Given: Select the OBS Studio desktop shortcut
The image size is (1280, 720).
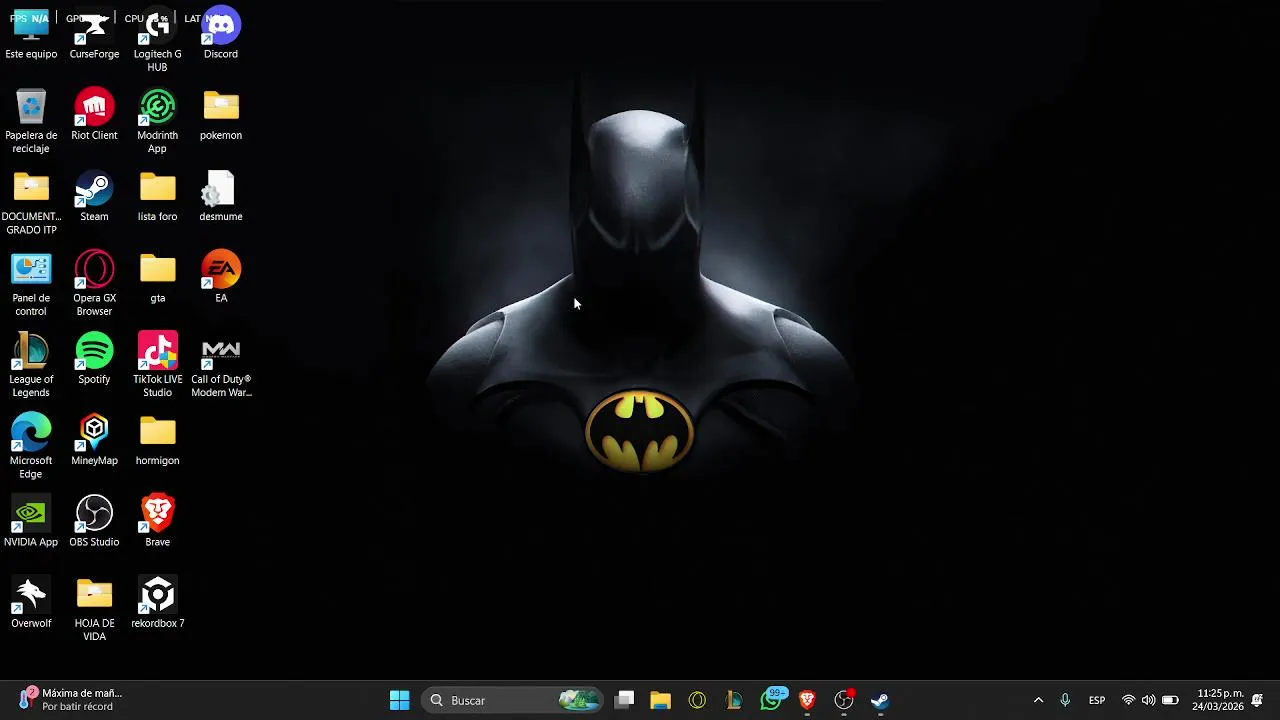Looking at the screenshot, I should (x=94, y=522).
